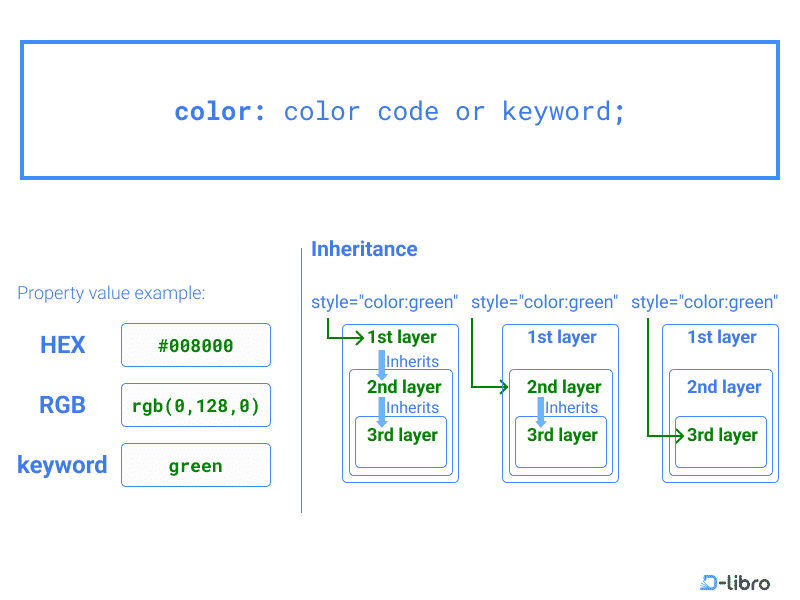Click the '#008000' value box
This screenshot has height=600, width=800.
(196, 345)
